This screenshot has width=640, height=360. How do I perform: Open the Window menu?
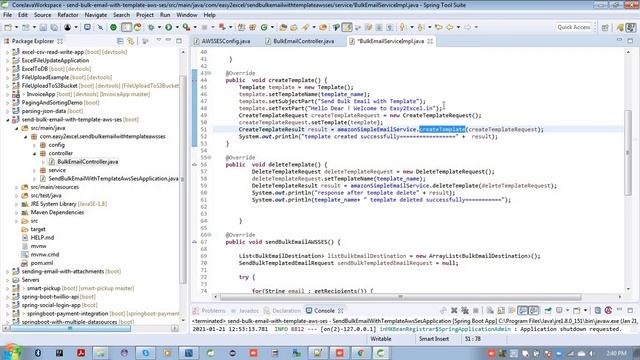[187, 15]
